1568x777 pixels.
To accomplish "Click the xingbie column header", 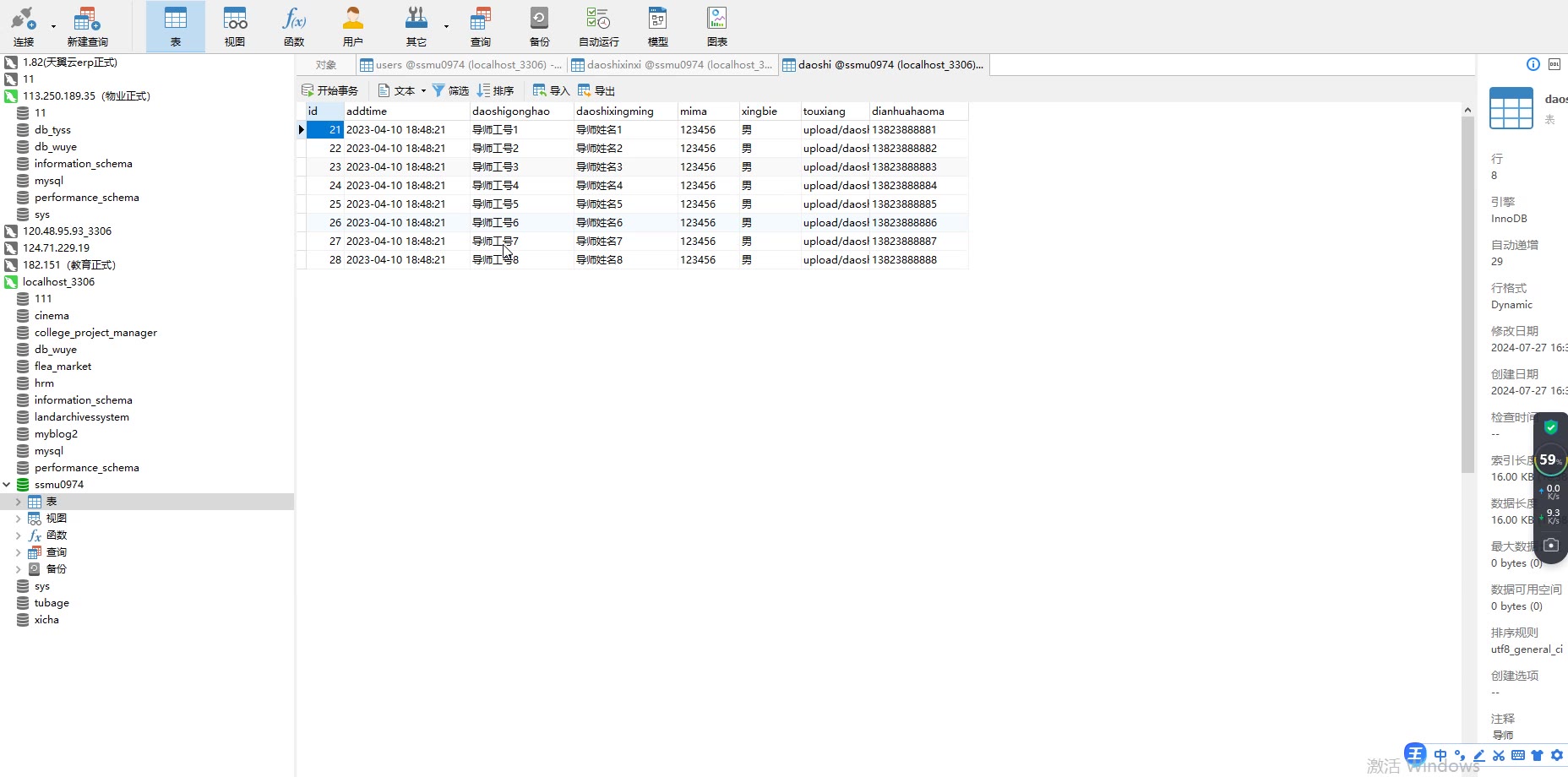I will click(770, 111).
